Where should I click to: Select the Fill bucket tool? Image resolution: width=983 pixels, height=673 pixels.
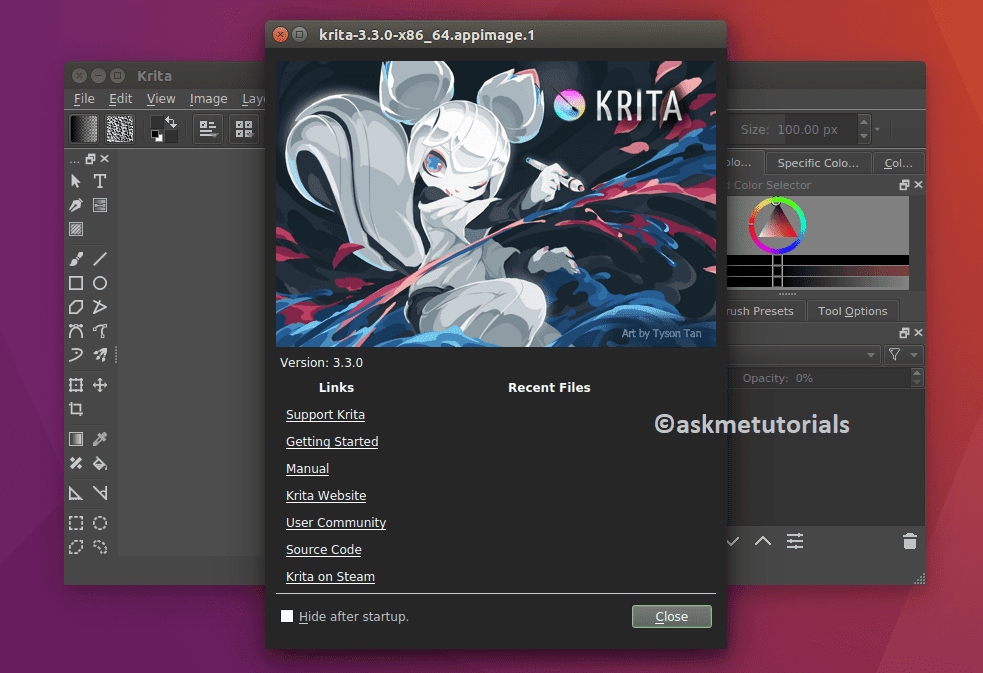[x=100, y=463]
